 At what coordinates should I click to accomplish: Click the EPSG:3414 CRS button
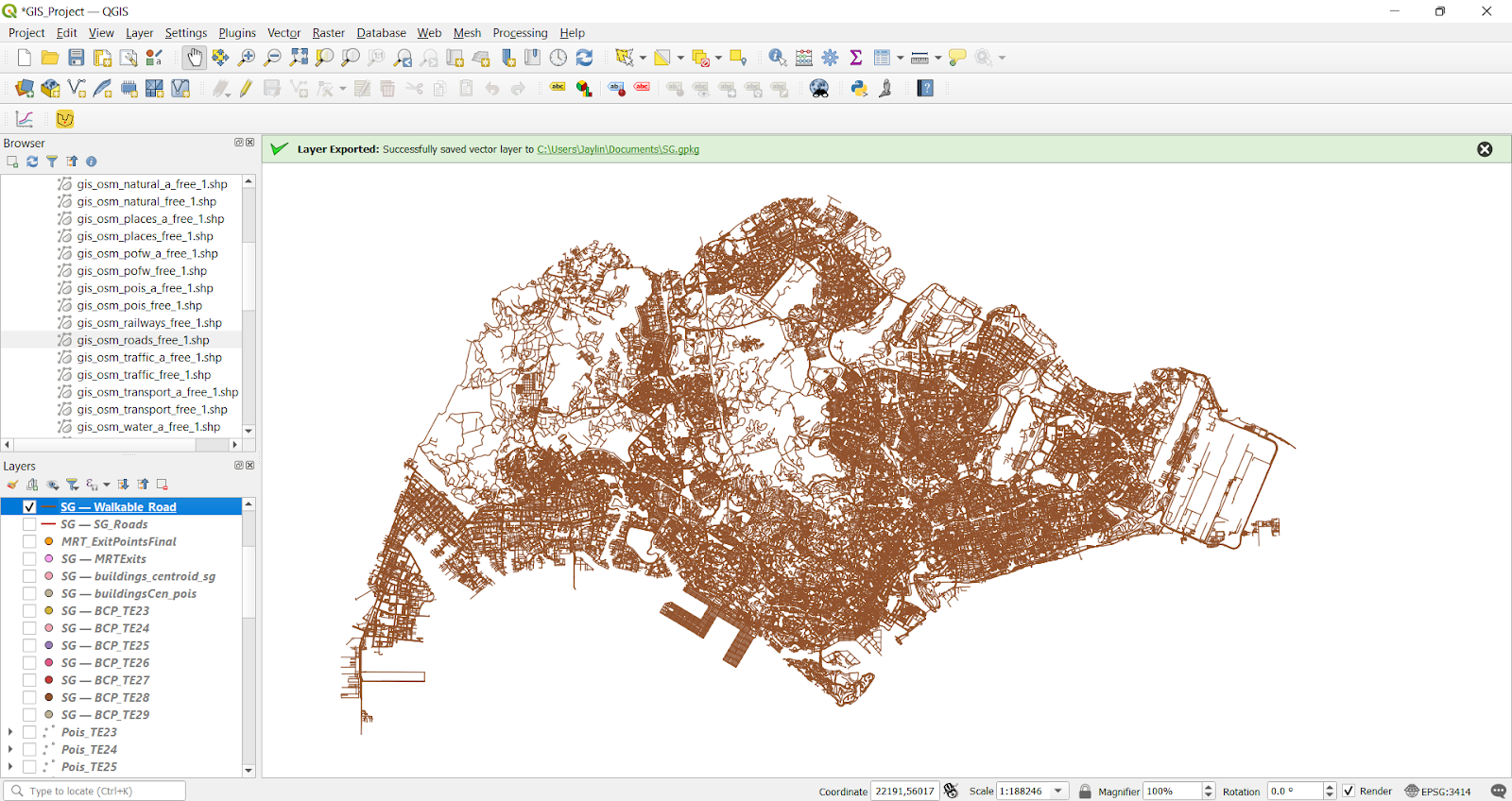[x=1437, y=792]
